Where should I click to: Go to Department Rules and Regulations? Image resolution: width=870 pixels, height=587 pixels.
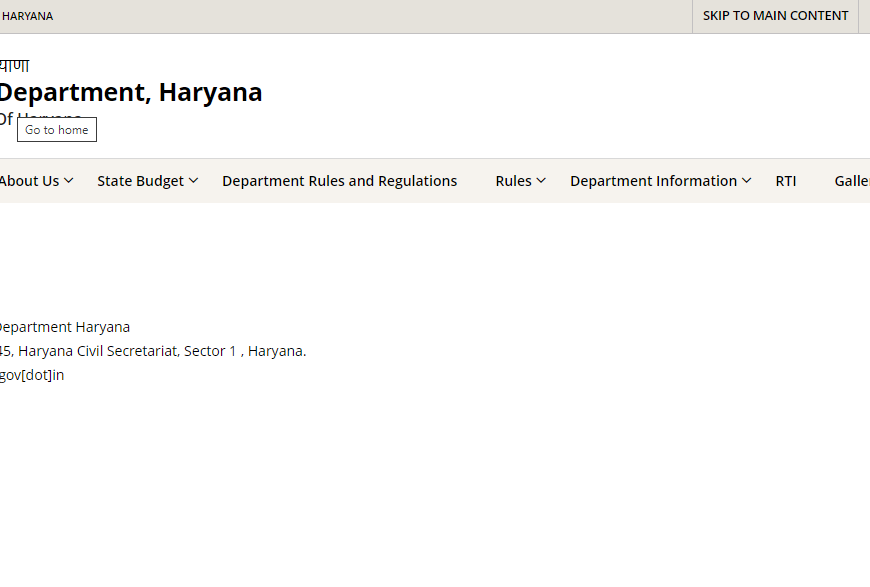339,181
